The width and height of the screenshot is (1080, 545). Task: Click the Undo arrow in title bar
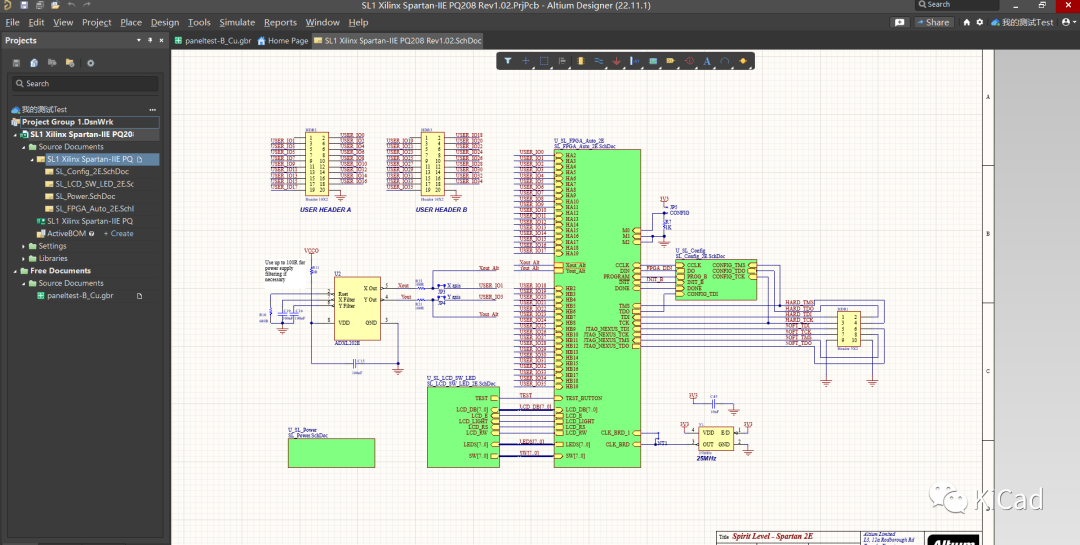click(x=72, y=5)
